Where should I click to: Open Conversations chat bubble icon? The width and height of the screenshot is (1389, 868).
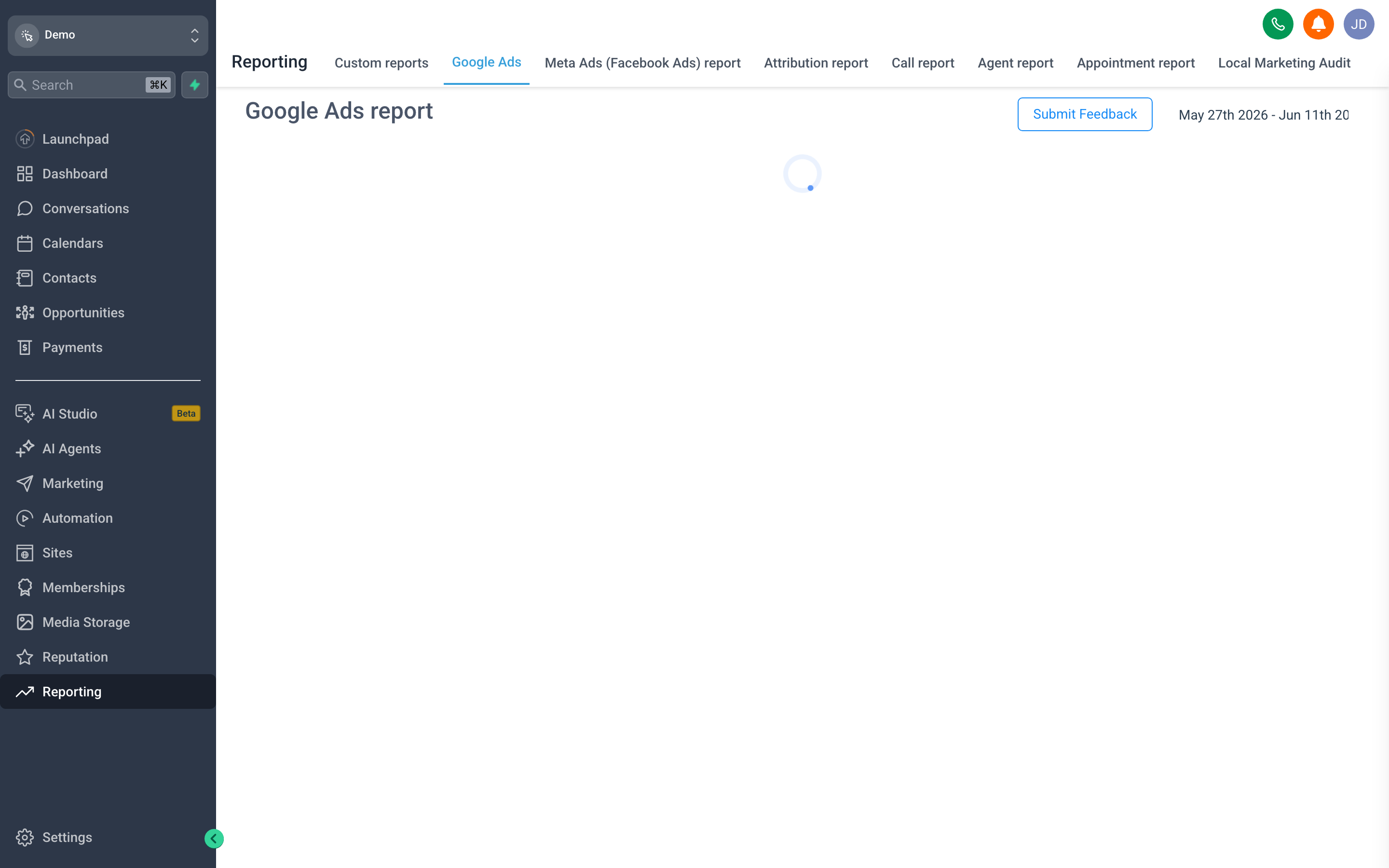(x=25, y=208)
